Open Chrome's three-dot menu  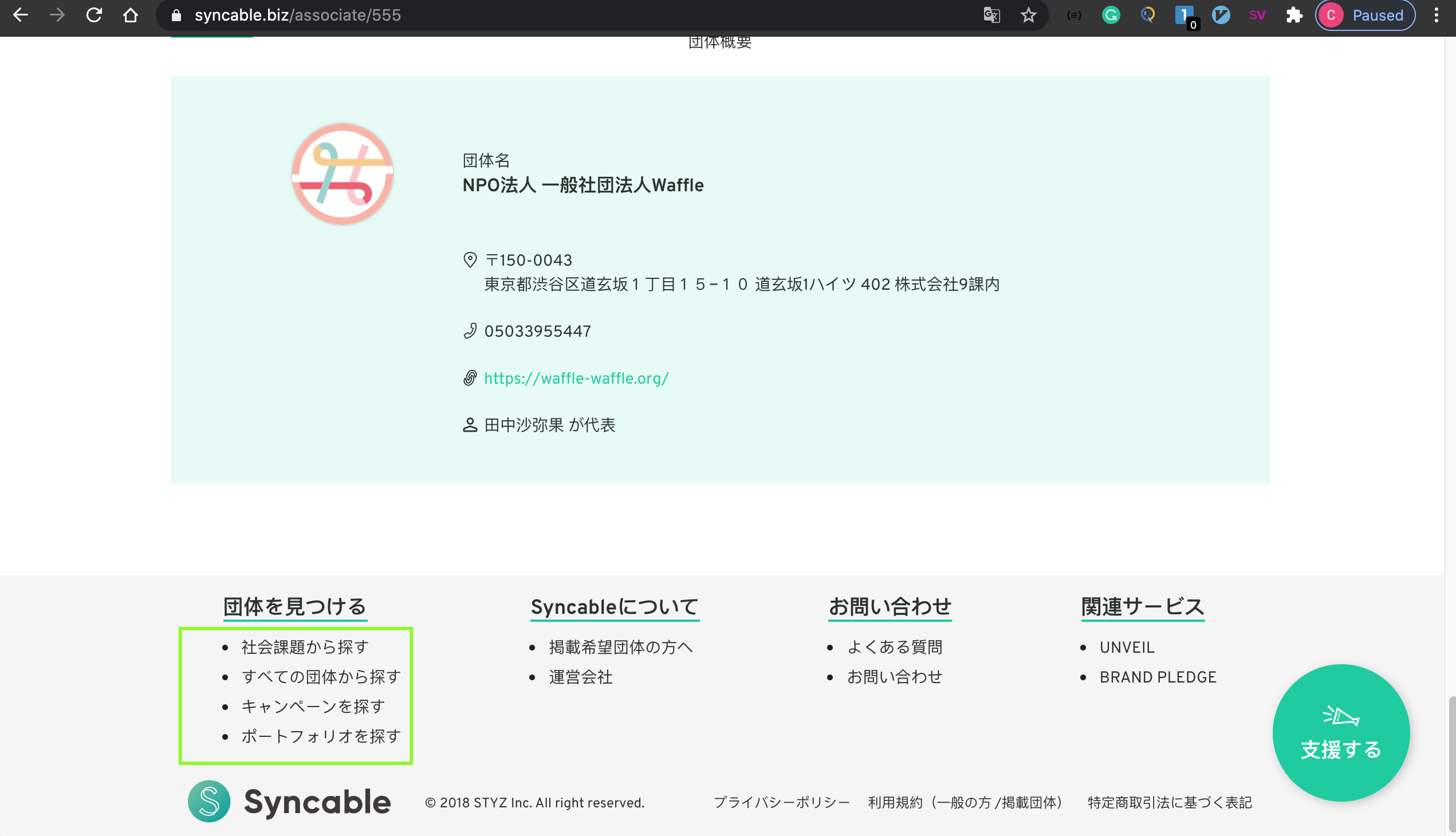[x=1436, y=15]
